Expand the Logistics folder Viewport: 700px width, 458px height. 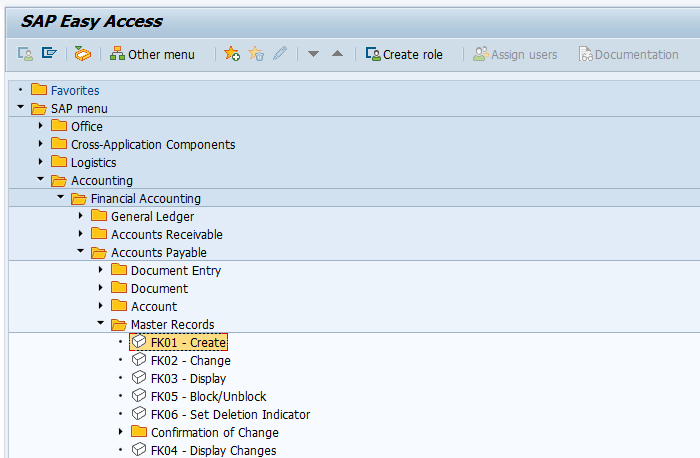coord(40,162)
